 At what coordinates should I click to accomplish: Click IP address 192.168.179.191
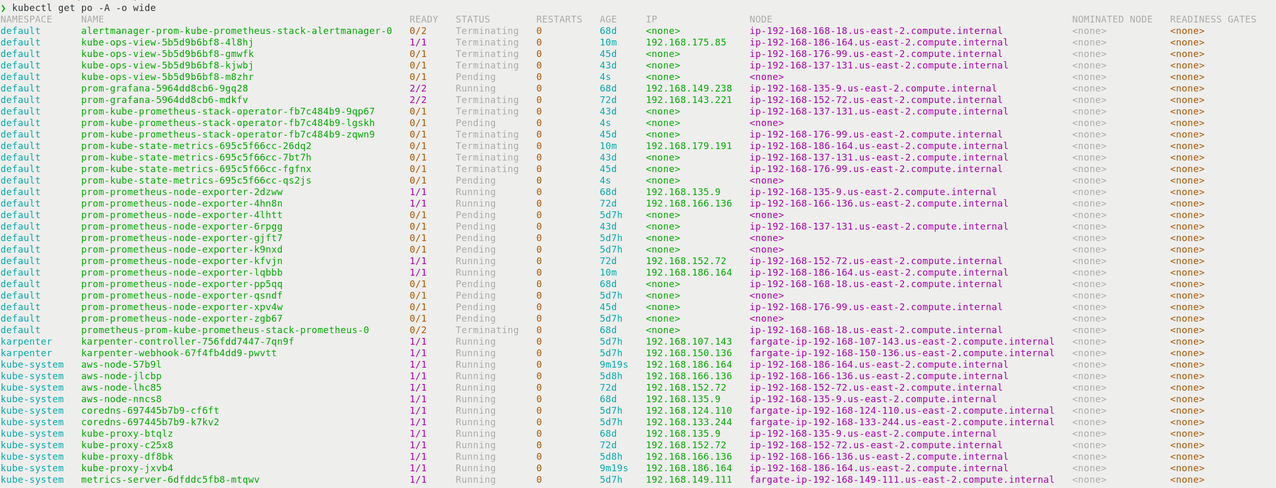point(689,146)
